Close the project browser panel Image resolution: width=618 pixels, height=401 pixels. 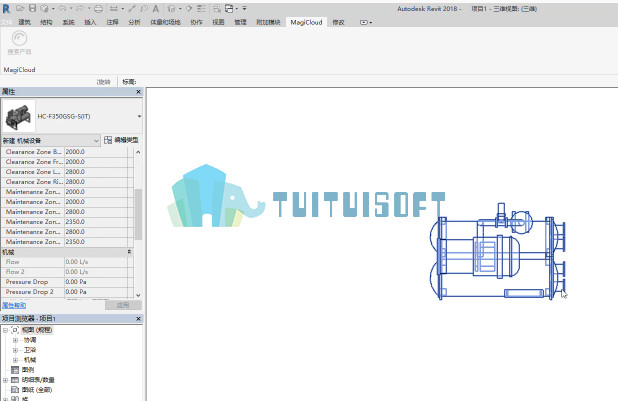138,317
